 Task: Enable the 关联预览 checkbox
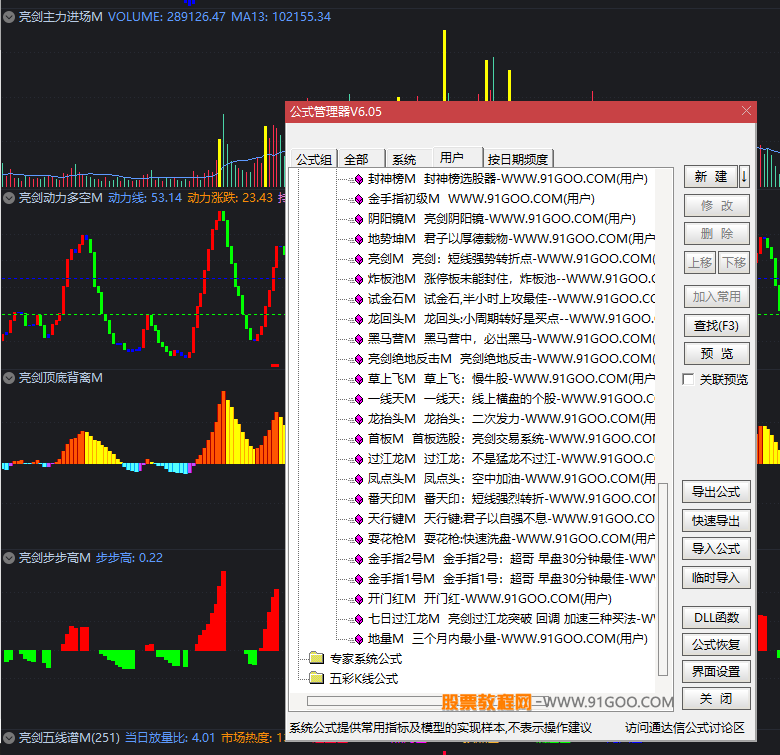click(688, 380)
